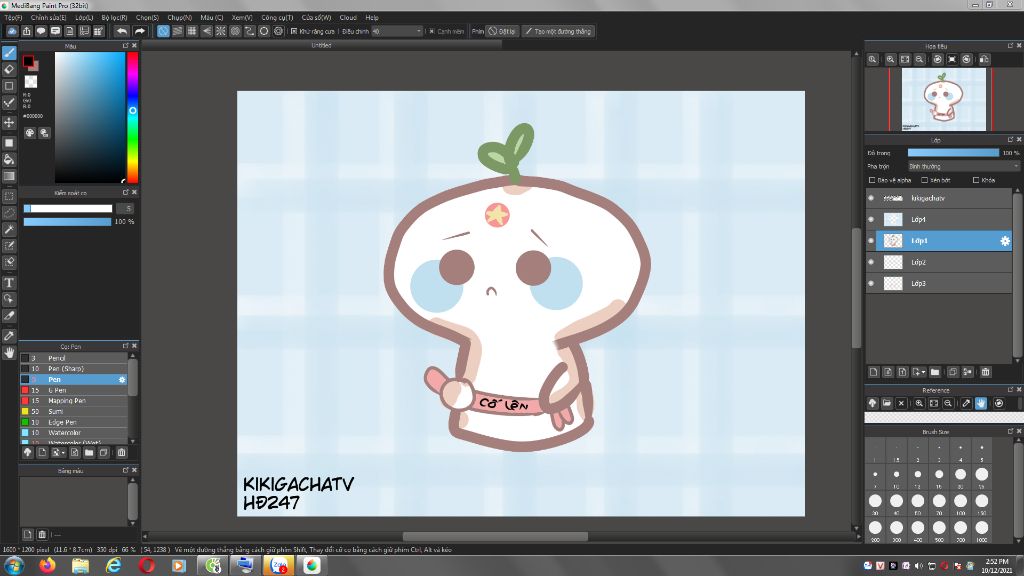The image size is (1024, 576).
Task: Select the Lasso selection tool
Action: point(9,213)
